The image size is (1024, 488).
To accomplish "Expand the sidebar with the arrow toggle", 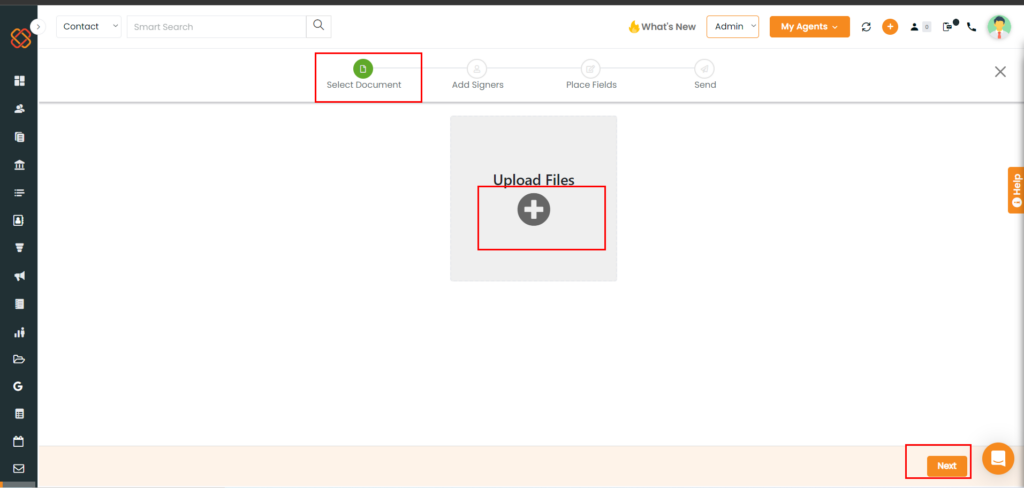I will (x=38, y=26).
